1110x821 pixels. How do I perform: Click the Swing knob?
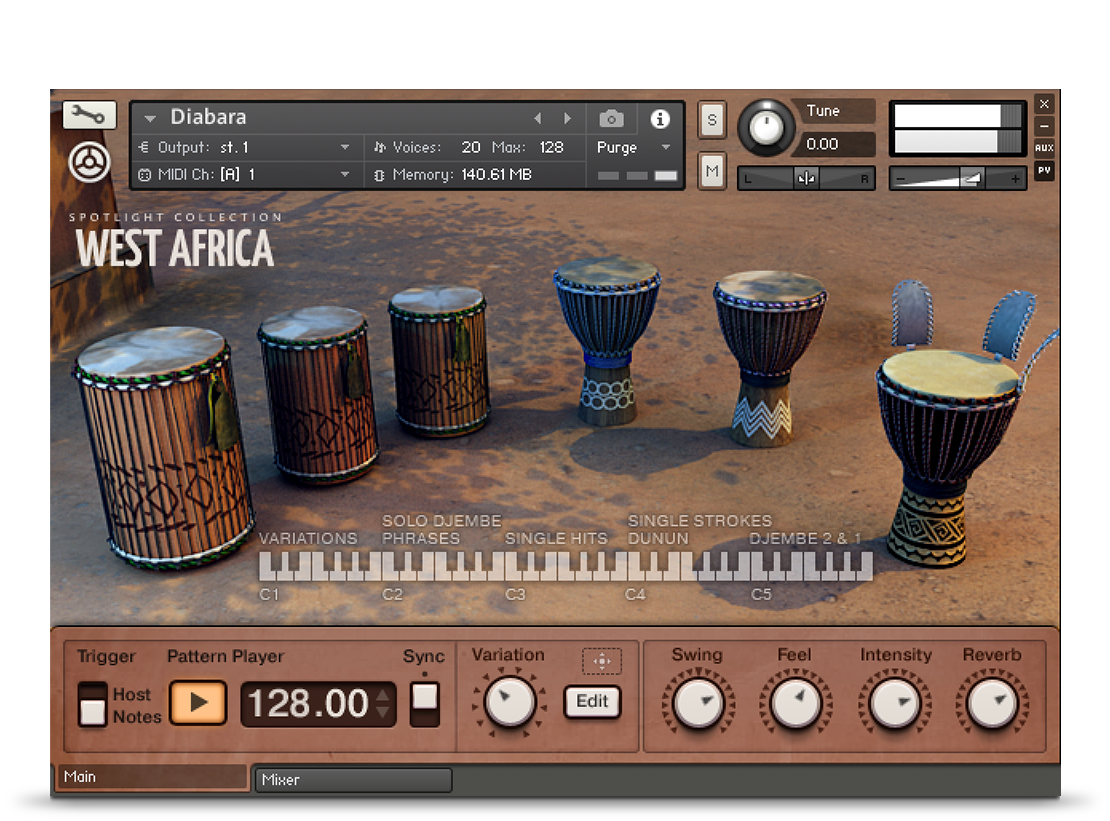pos(698,704)
